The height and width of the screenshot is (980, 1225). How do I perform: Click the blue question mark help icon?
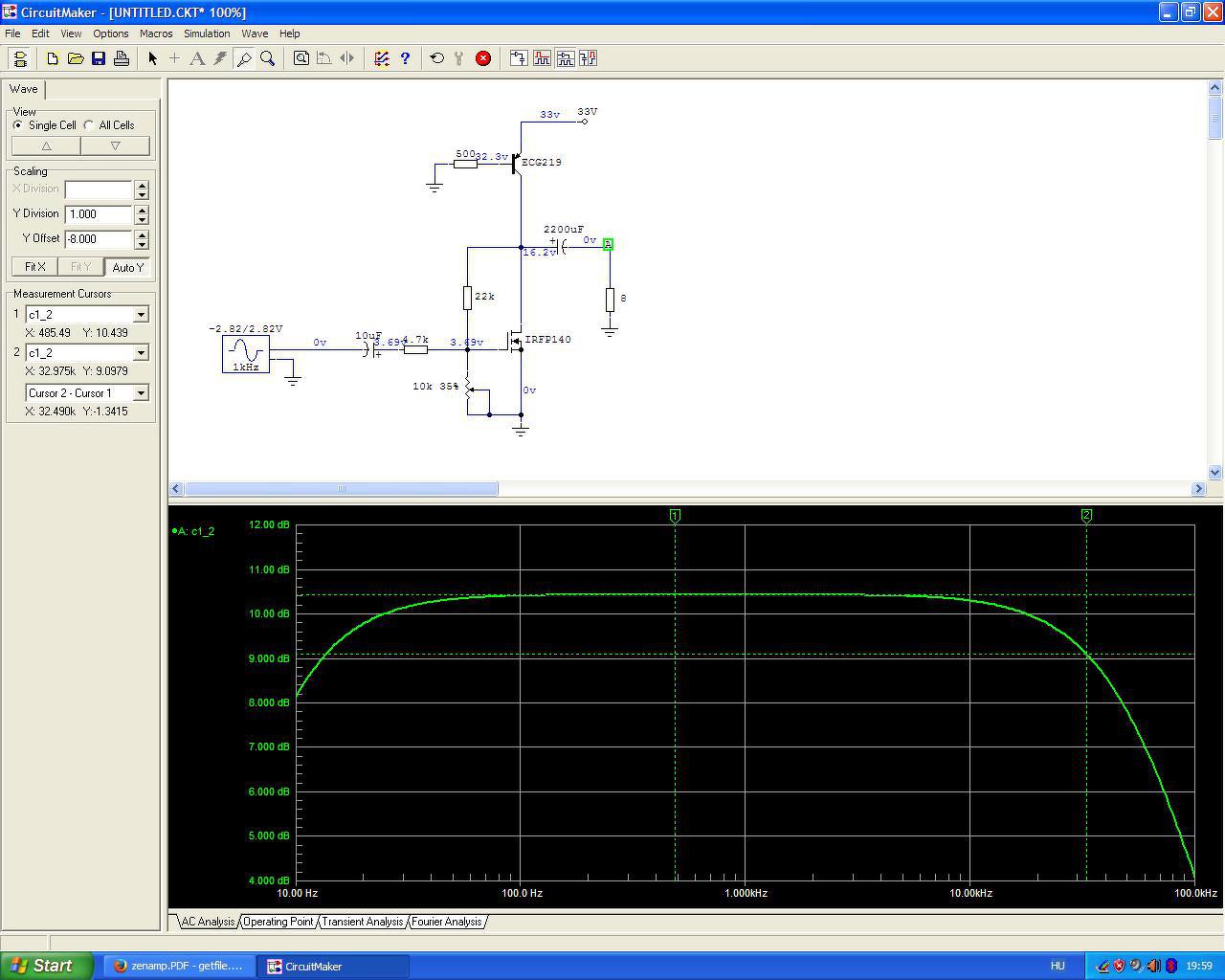(405, 58)
